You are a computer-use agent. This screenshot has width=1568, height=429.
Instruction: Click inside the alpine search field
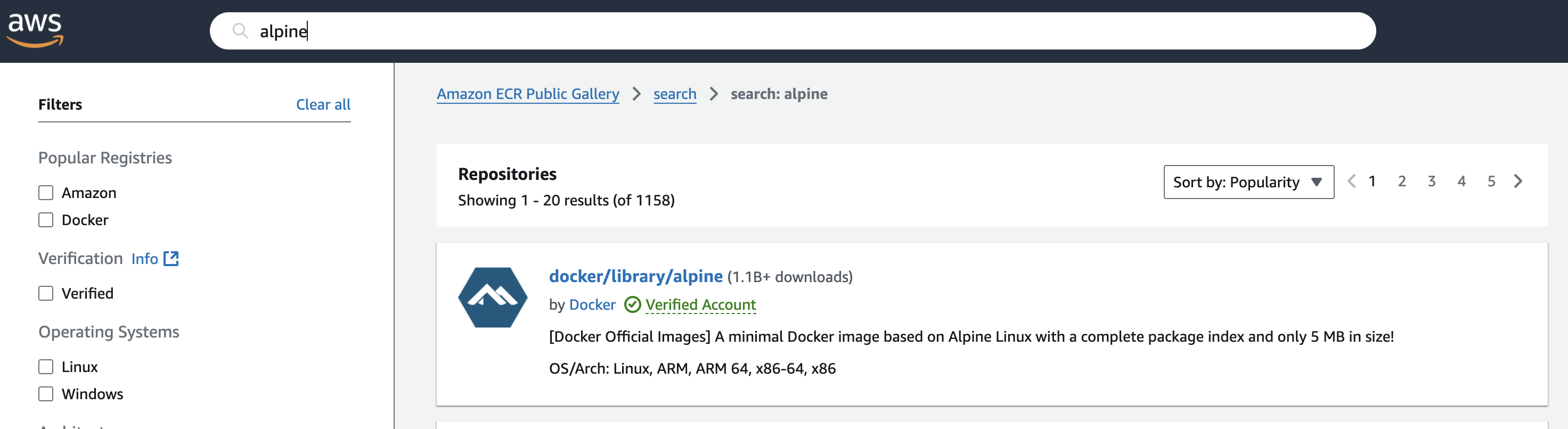(793, 31)
